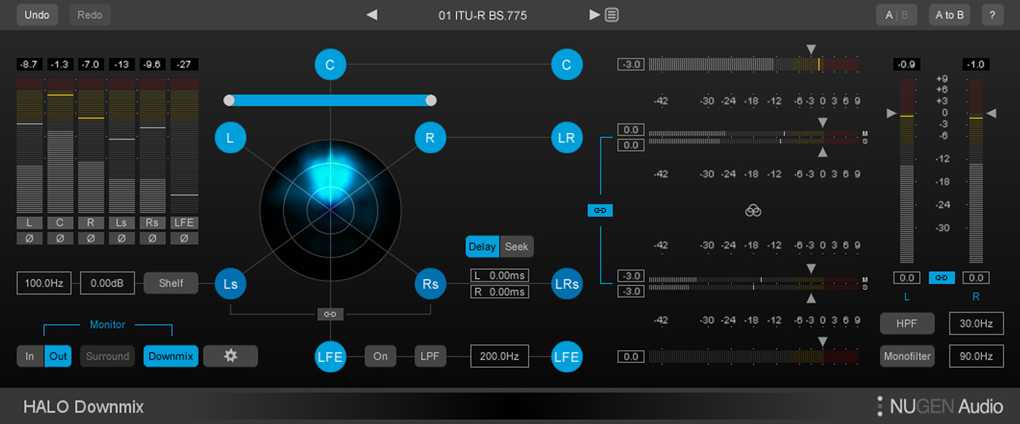Select Surround monitoring
Image resolution: width=1020 pixels, height=424 pixels.
107,356
